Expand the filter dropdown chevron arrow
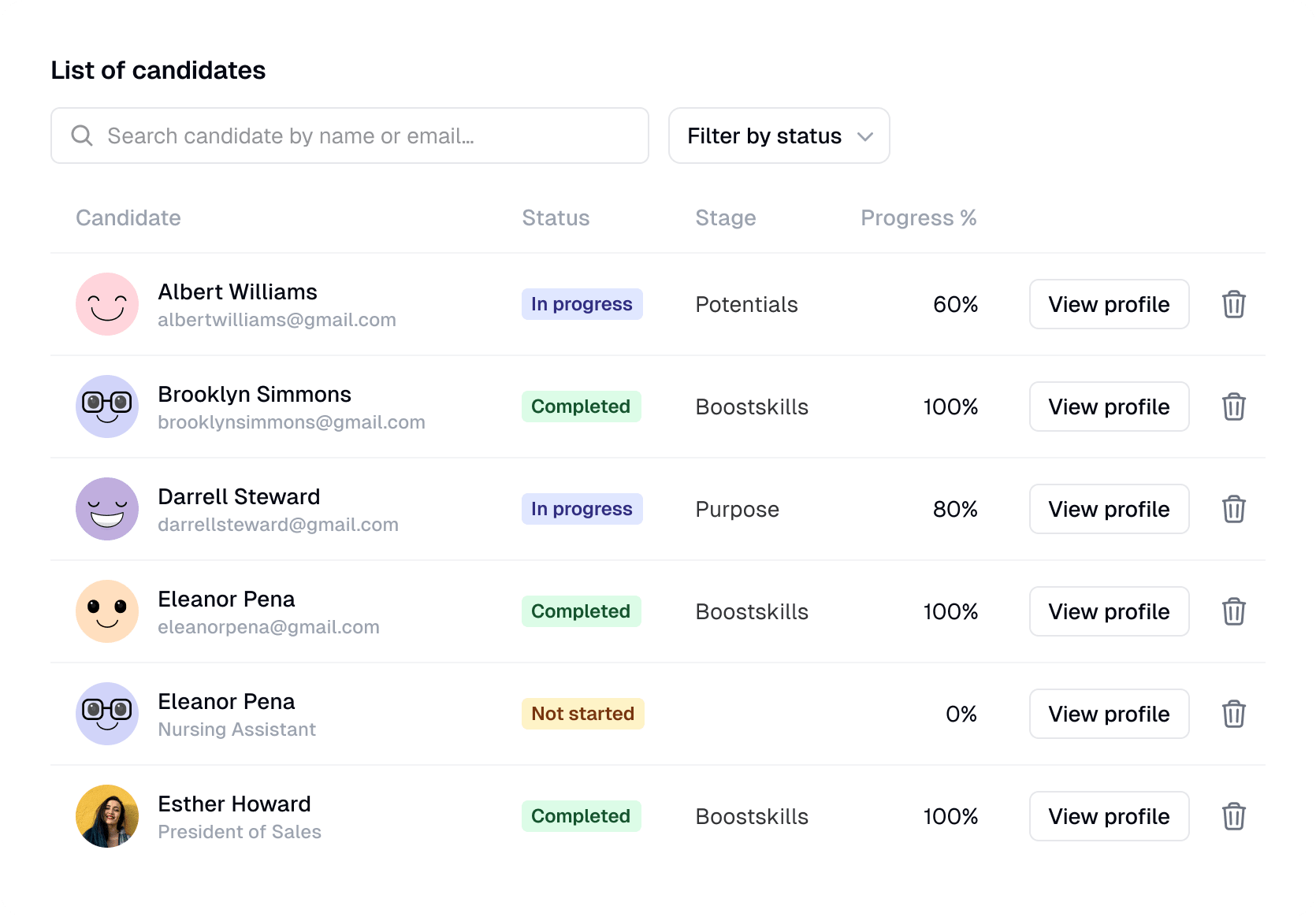This screenshot has width=1316, height=917. click(865, 136)
